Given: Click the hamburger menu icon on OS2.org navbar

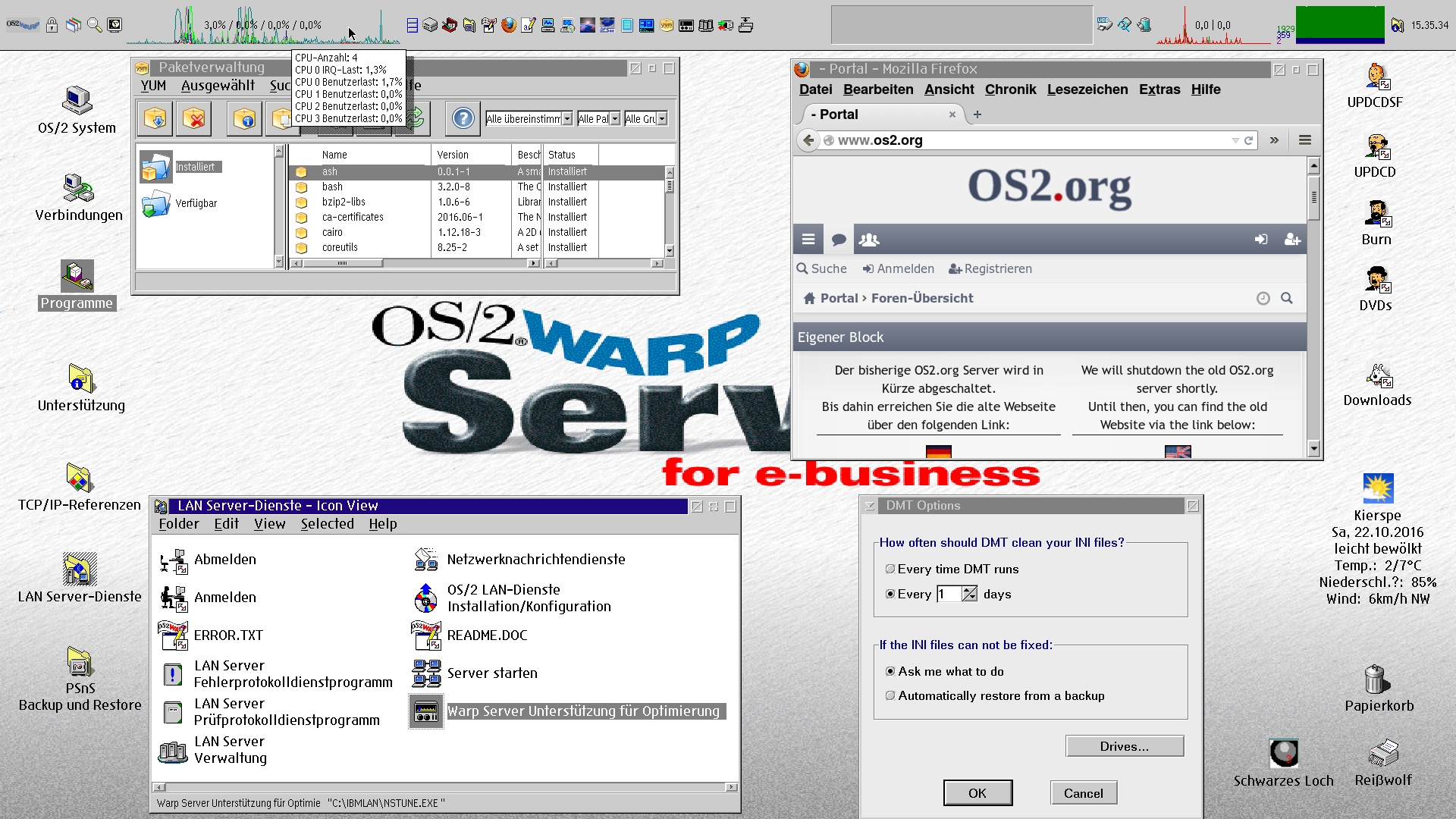Looking at the screenshot, I should pyautogui.click(x=808, y=240).
